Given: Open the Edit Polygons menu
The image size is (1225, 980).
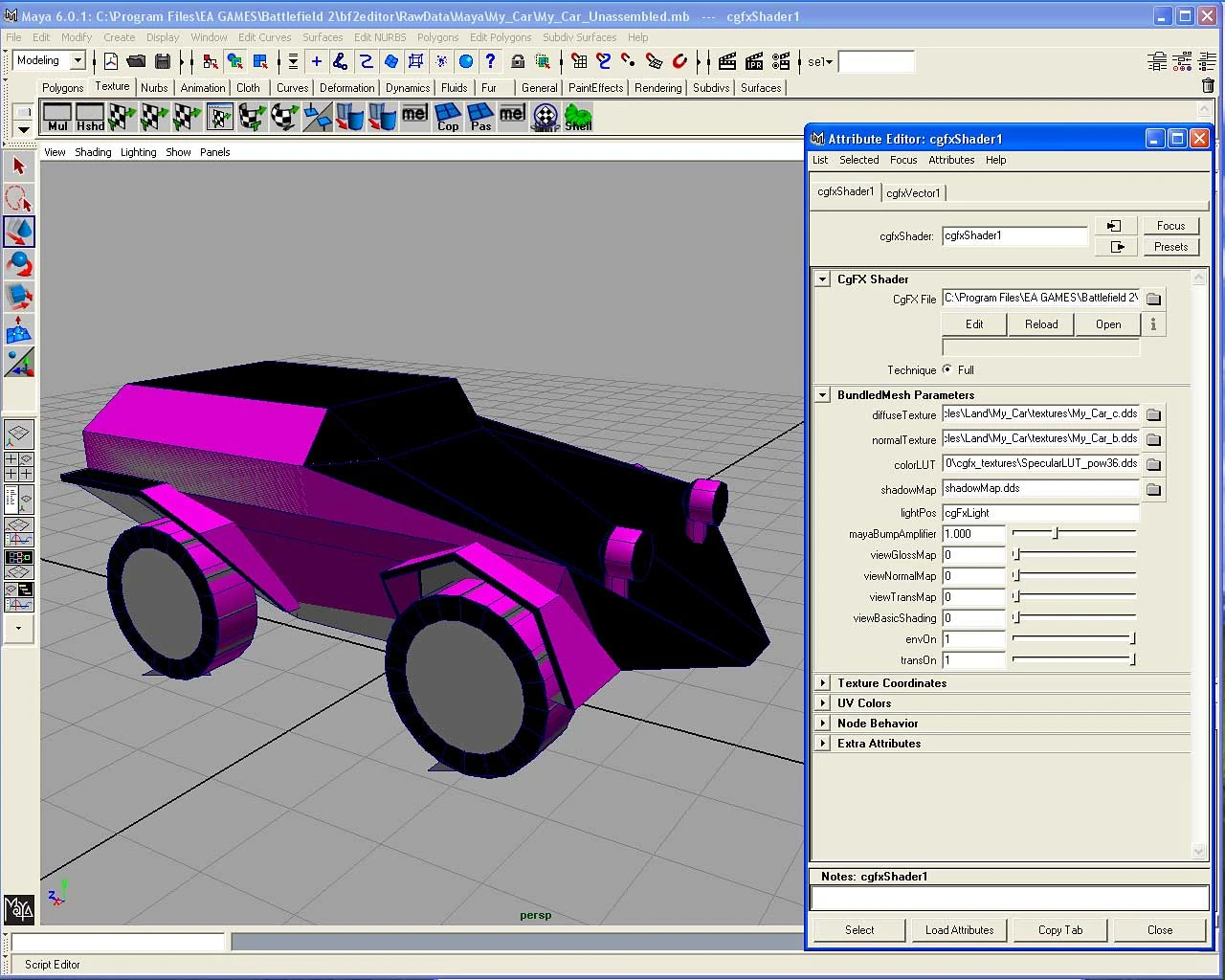Looking at the screenshot, I should pyautogui.click(x=500, y=37).
